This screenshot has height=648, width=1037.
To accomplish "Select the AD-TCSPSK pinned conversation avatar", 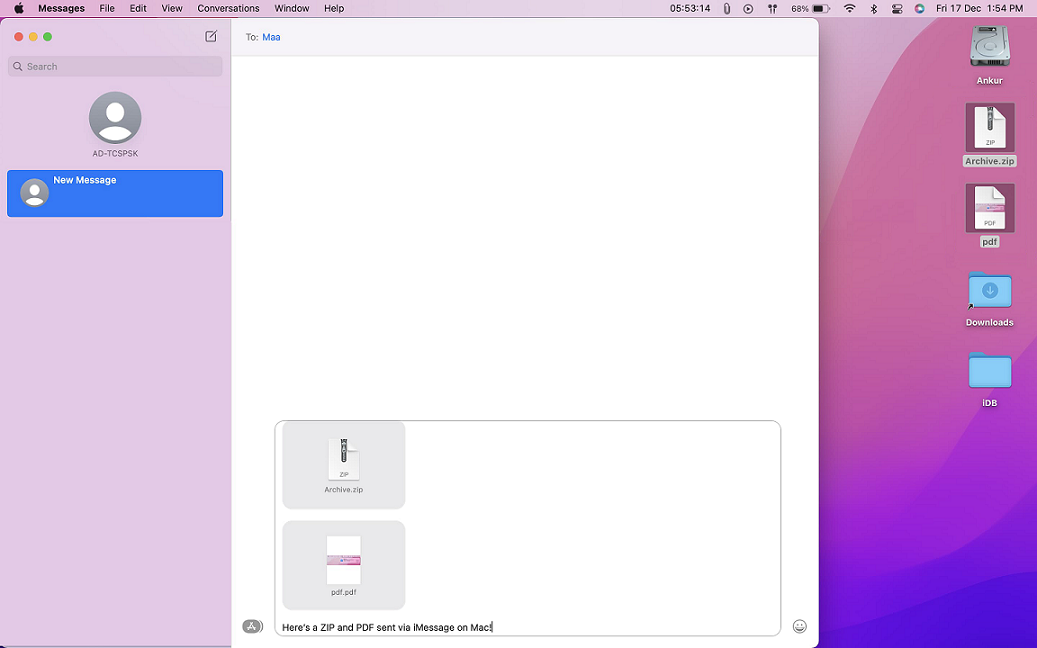I will (115, 118).
